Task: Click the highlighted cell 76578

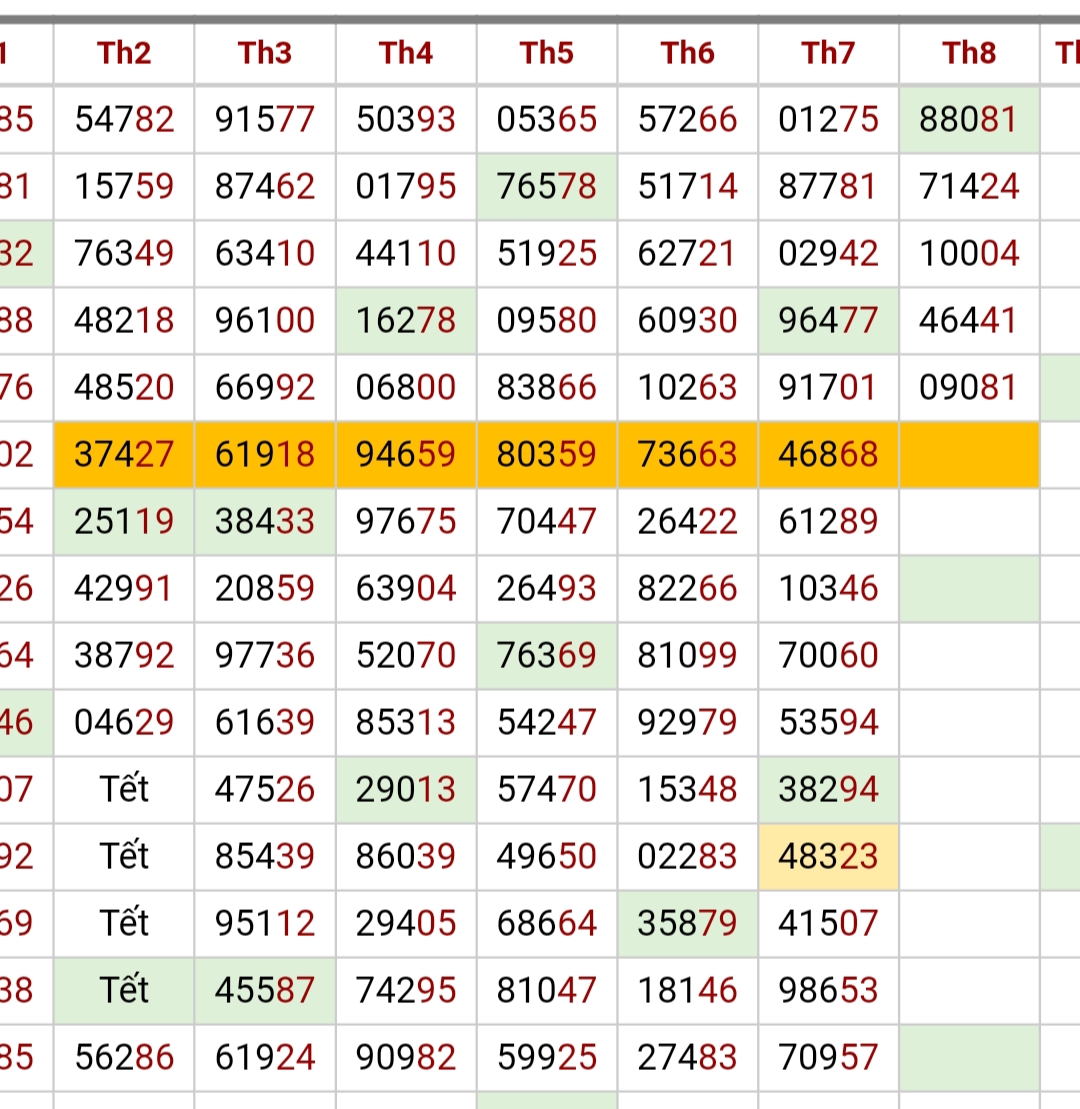Action: click(x=547, y=186)
